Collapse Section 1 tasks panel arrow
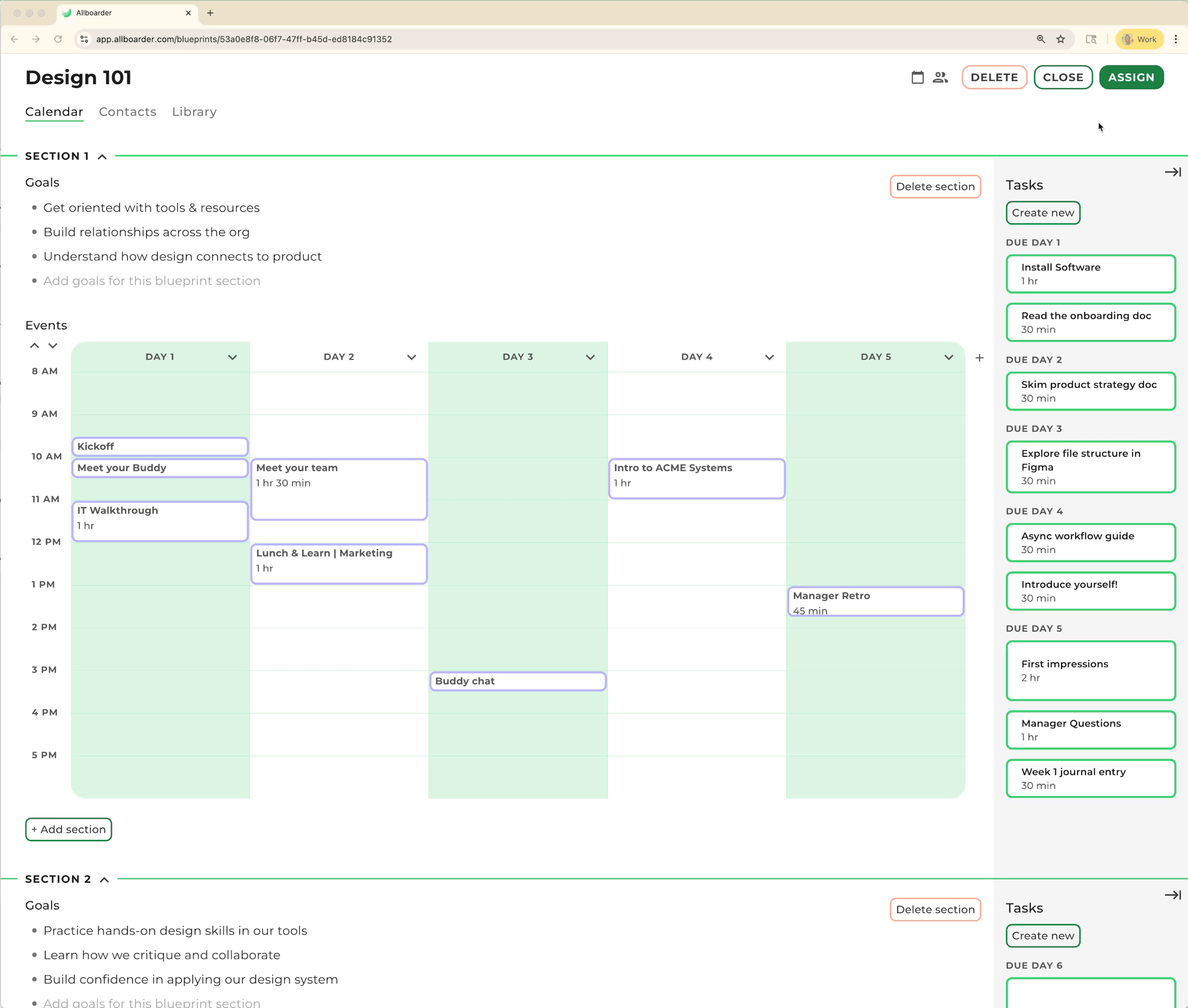 pos(1172,172)
